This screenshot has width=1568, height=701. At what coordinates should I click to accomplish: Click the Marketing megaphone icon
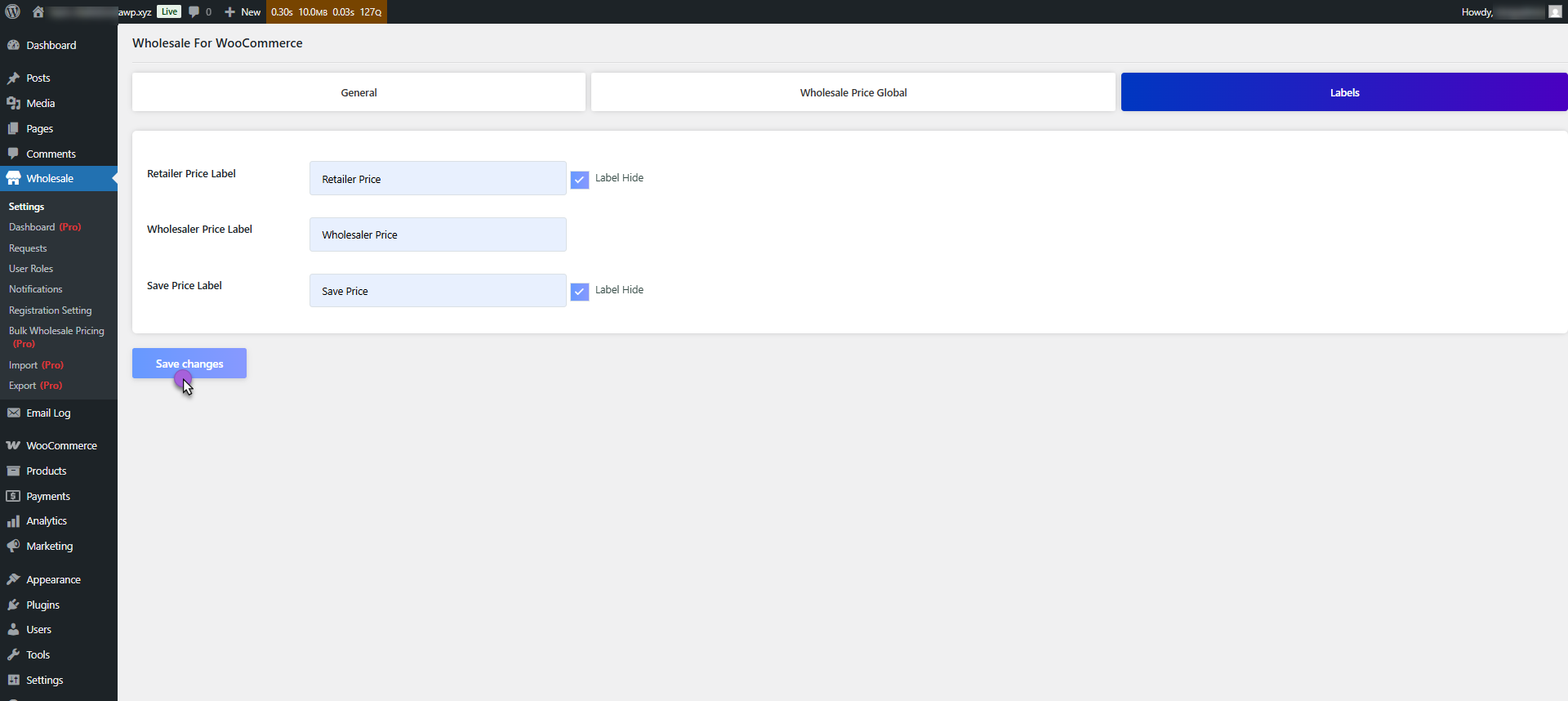(x=13, y=547)
